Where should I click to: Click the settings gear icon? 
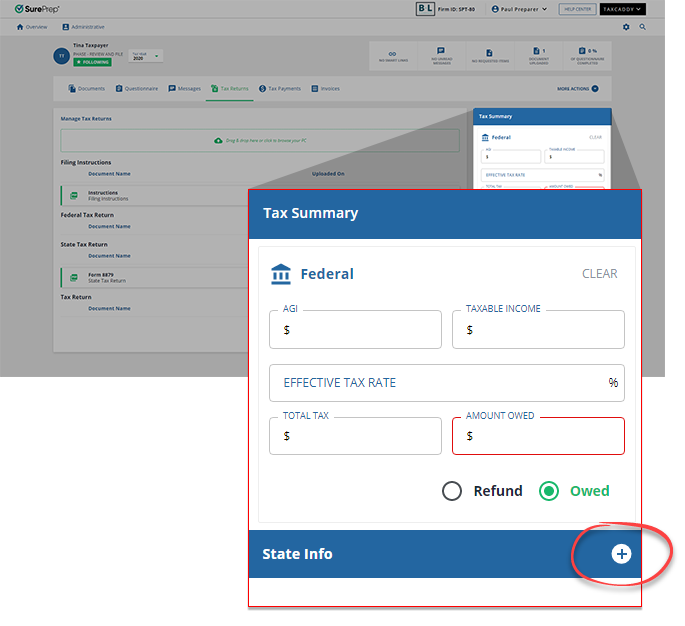[626, 27]
